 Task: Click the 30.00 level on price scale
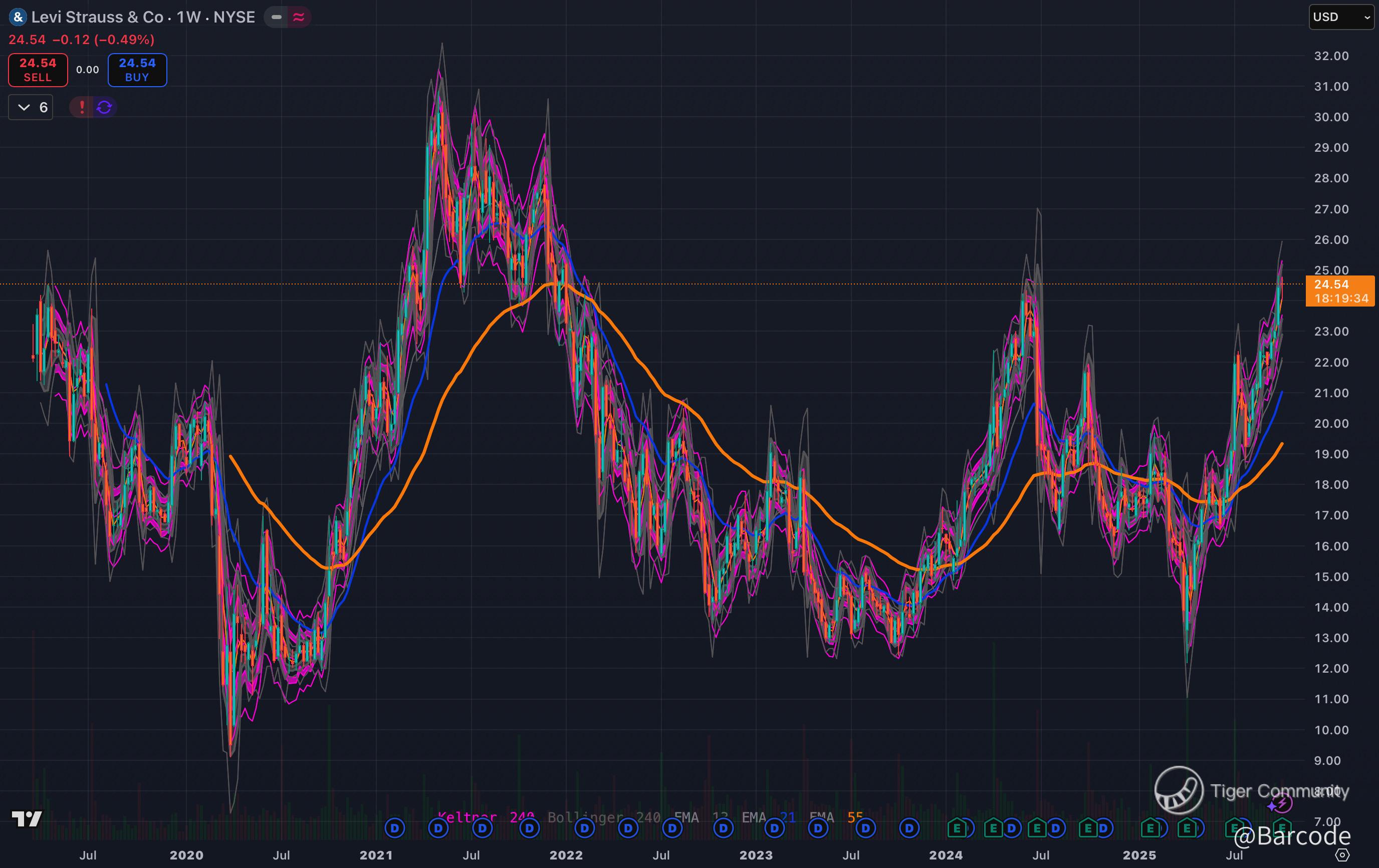pyautogui.click(x=1331, y=117)
